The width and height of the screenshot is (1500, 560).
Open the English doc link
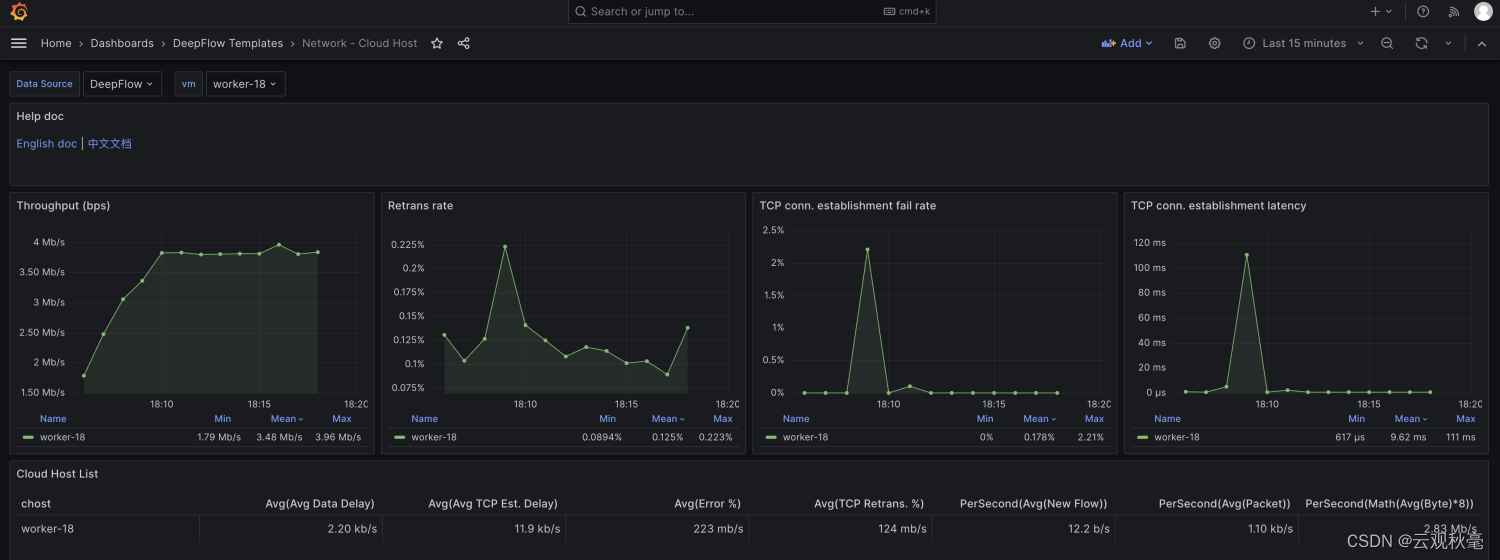click(46, 144)
